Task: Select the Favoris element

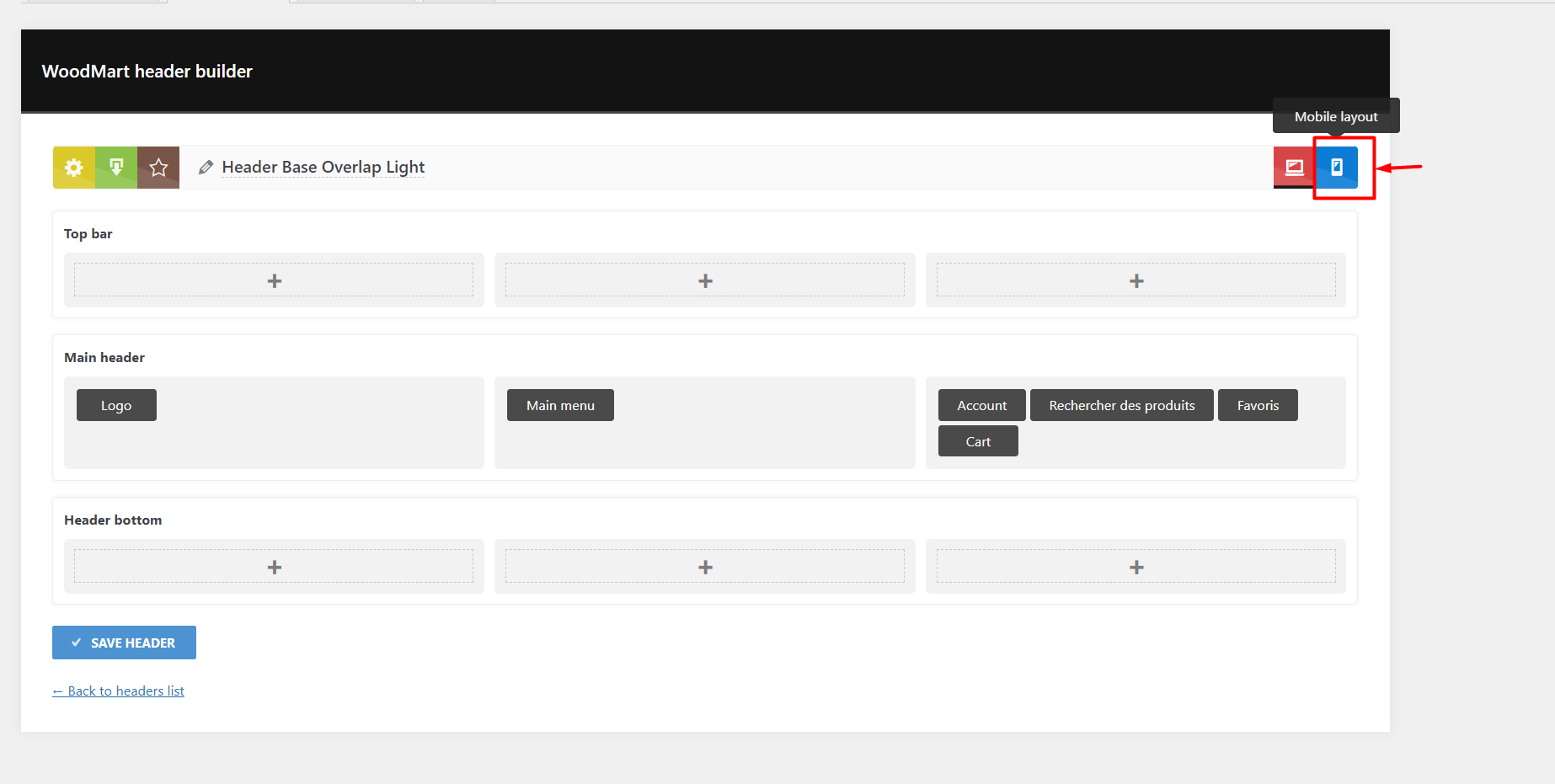Action: pos(1258,405)
